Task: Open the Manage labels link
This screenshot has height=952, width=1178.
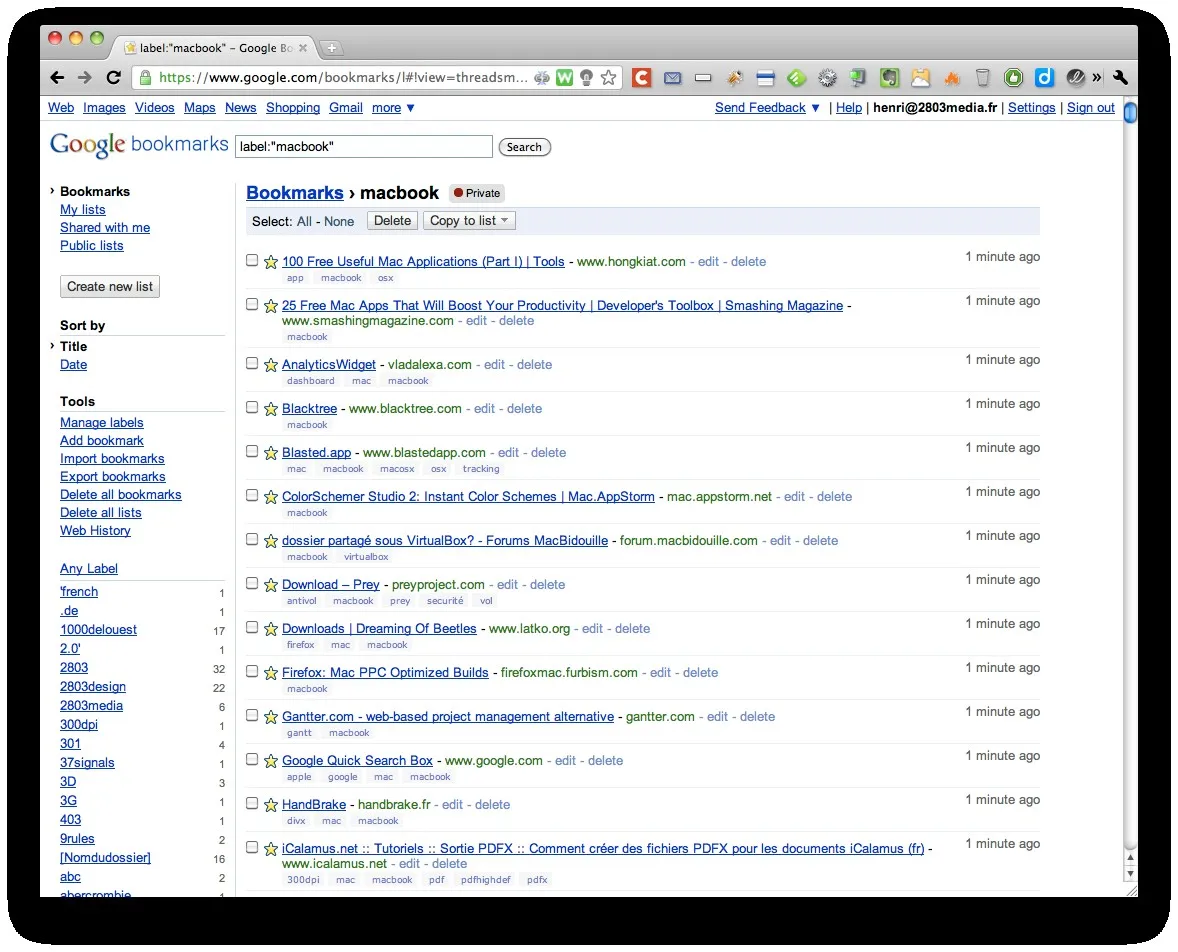Action: [101, 422]
